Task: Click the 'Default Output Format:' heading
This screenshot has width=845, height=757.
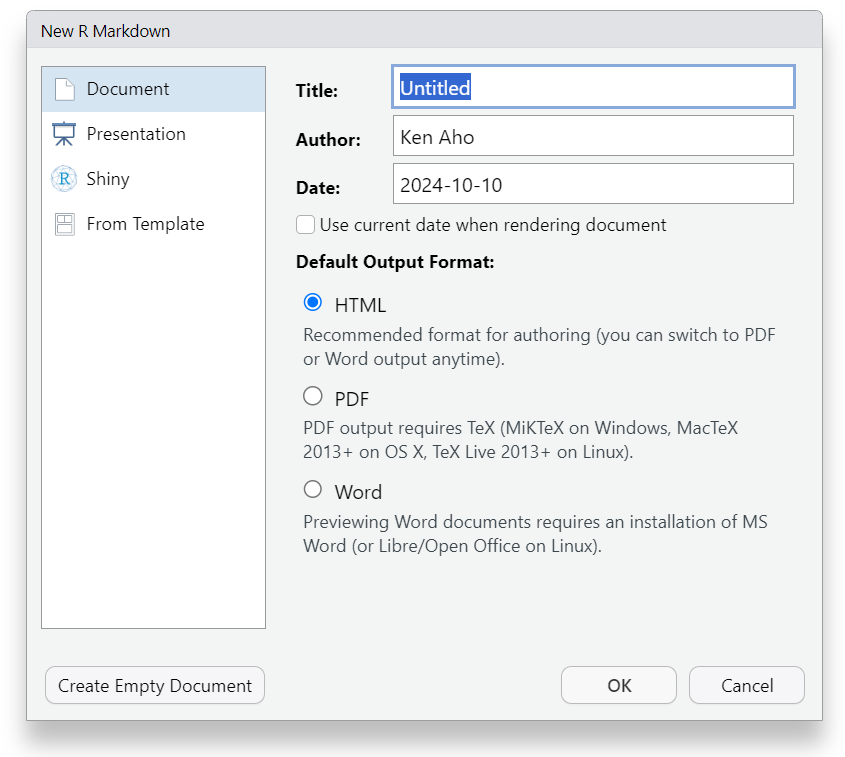Action: click(x=395, y=262)
